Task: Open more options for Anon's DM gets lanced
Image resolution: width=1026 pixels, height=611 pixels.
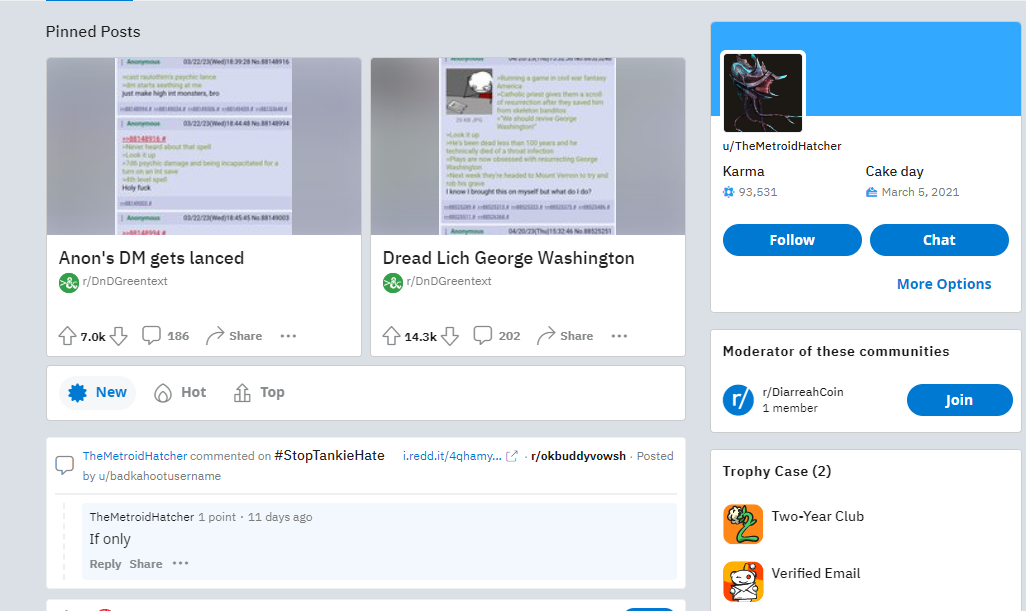Action: [x=288, y=336]
